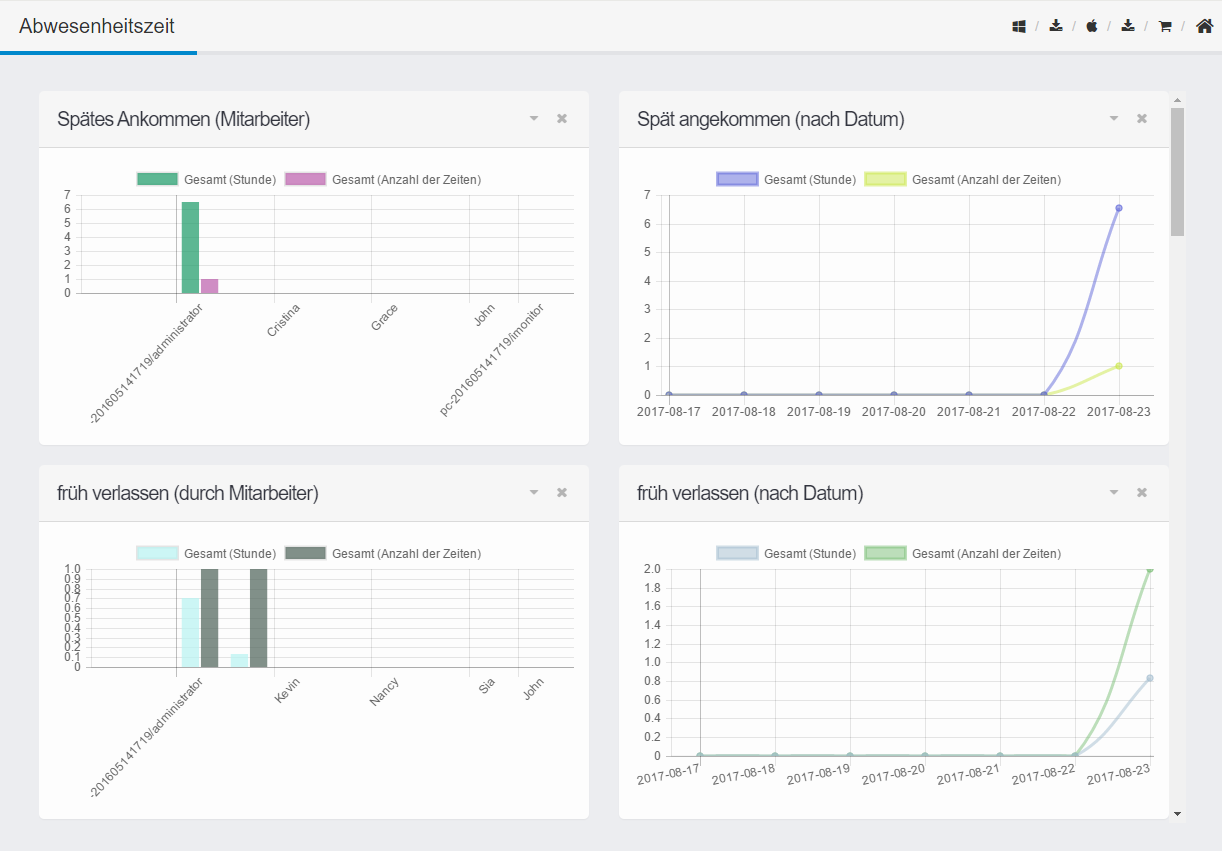
Task: Collapse früh verlassen (durch Mitarbeiter) panel via arrow
Action: coord(534,492)
